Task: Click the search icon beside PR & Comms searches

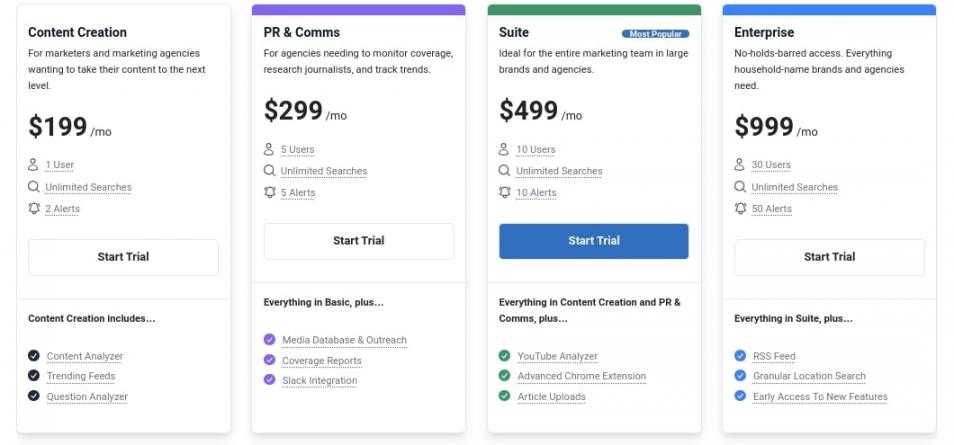Action: pos(269,171)
